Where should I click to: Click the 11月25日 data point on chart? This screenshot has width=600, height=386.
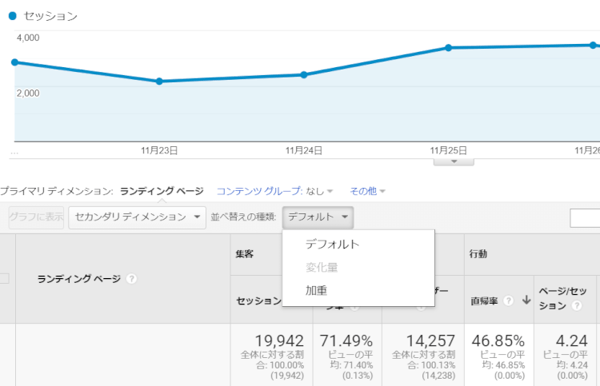click(x=448, y=47)
